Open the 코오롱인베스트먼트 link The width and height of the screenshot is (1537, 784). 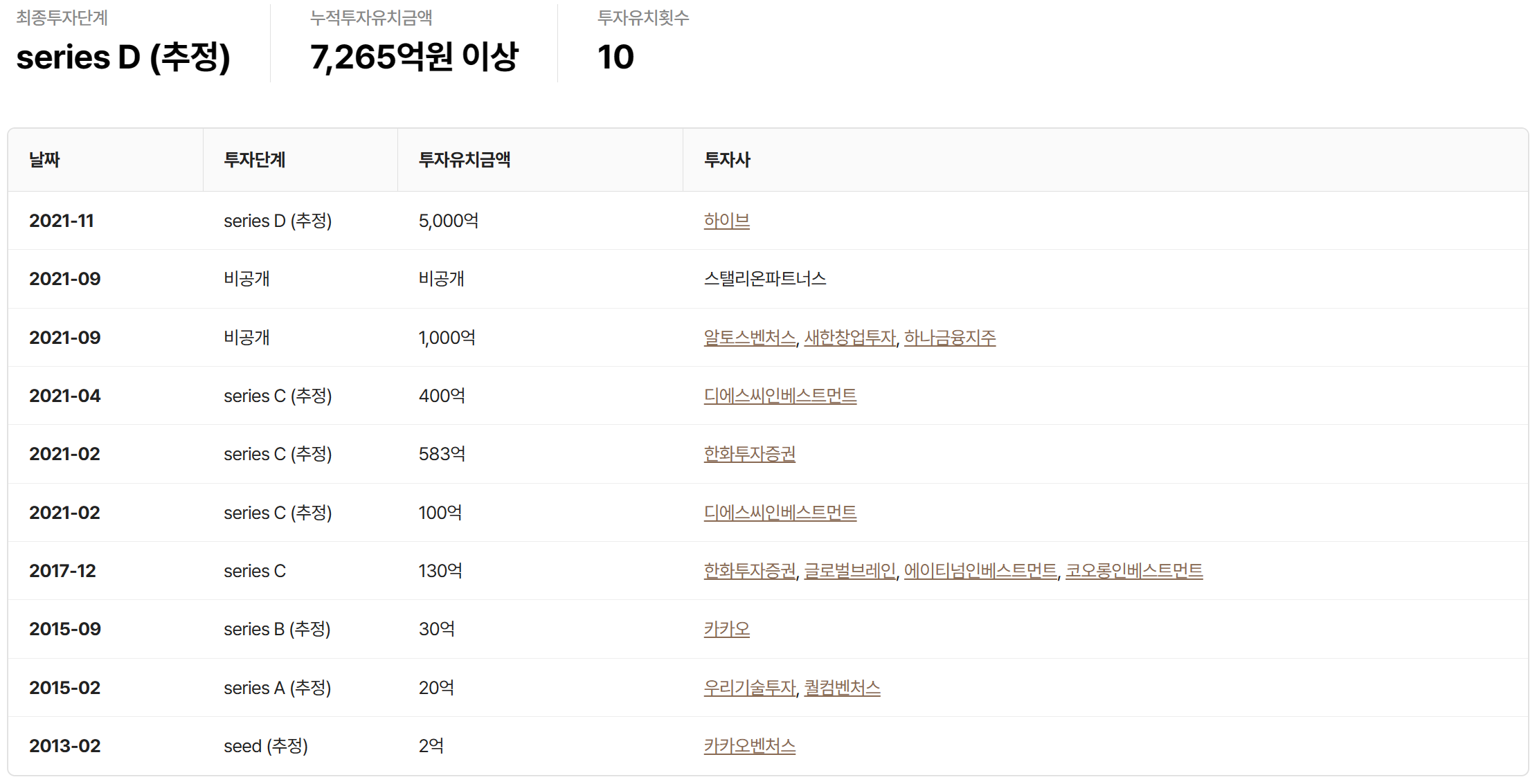(x=1133, y=571)
